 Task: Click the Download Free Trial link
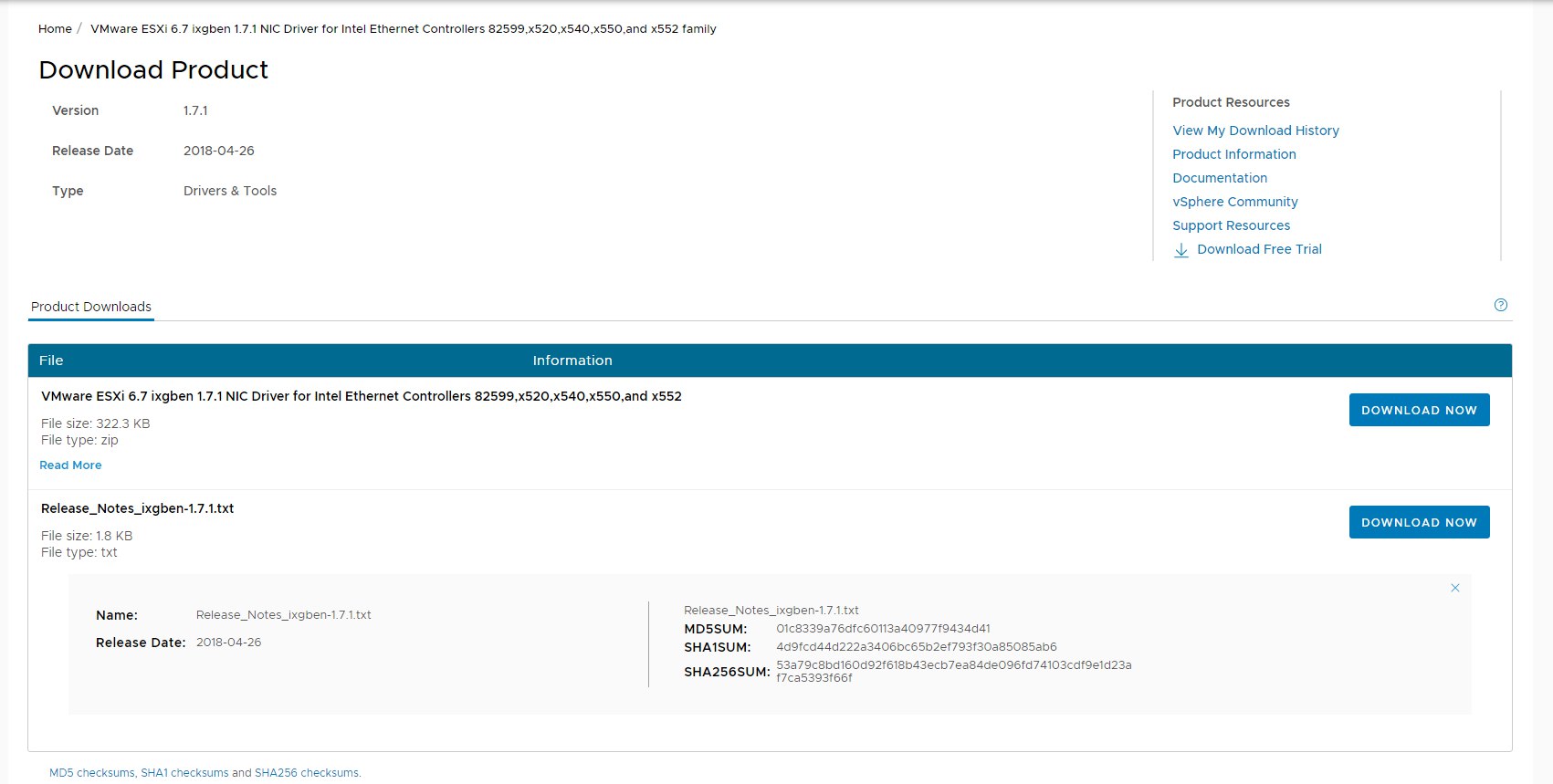(x=1259, y=249)
